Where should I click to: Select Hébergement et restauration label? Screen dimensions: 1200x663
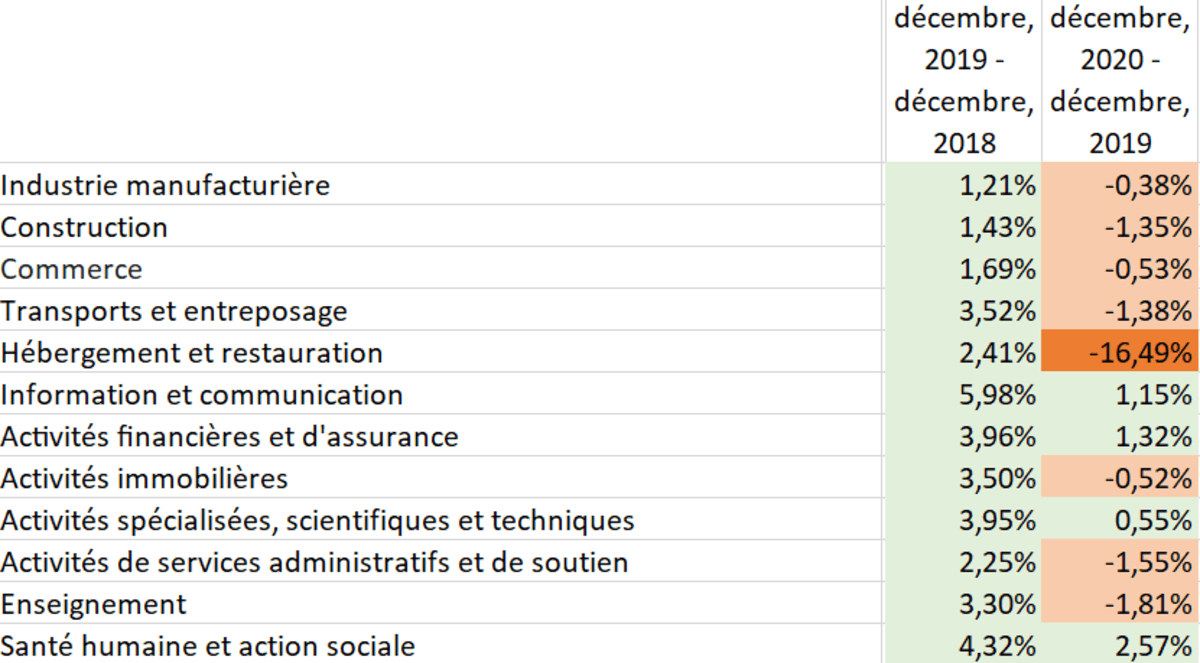pos(192,353)
